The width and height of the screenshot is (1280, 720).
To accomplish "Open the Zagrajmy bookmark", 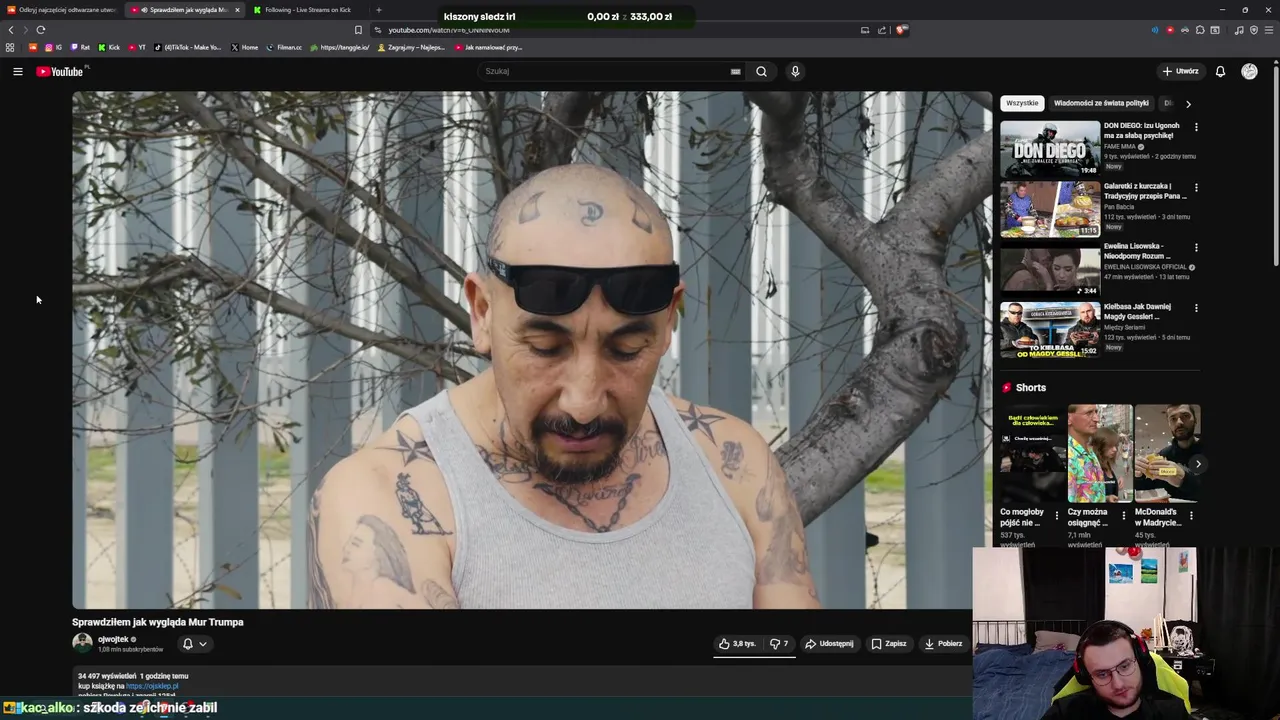I will 411,47.
